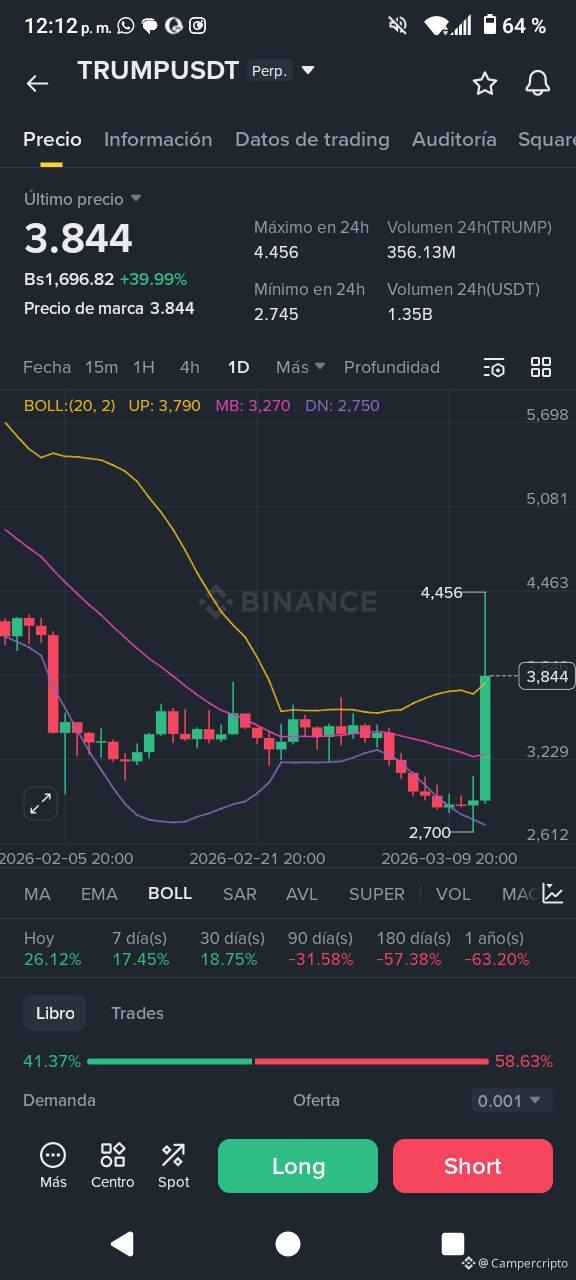
Task: Open the Auditoría tab
Action: pyautogui.click(x=454, y=139)
